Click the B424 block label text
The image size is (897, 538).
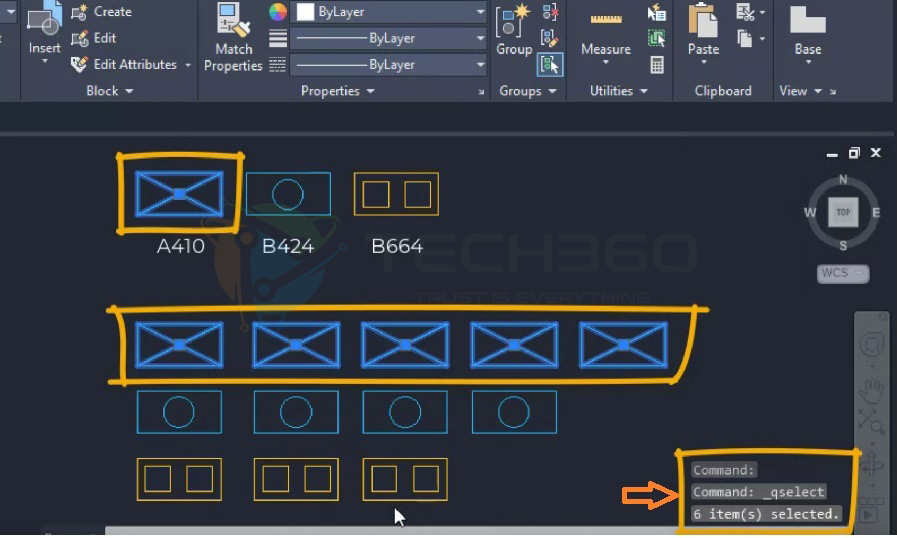[288, 246]
